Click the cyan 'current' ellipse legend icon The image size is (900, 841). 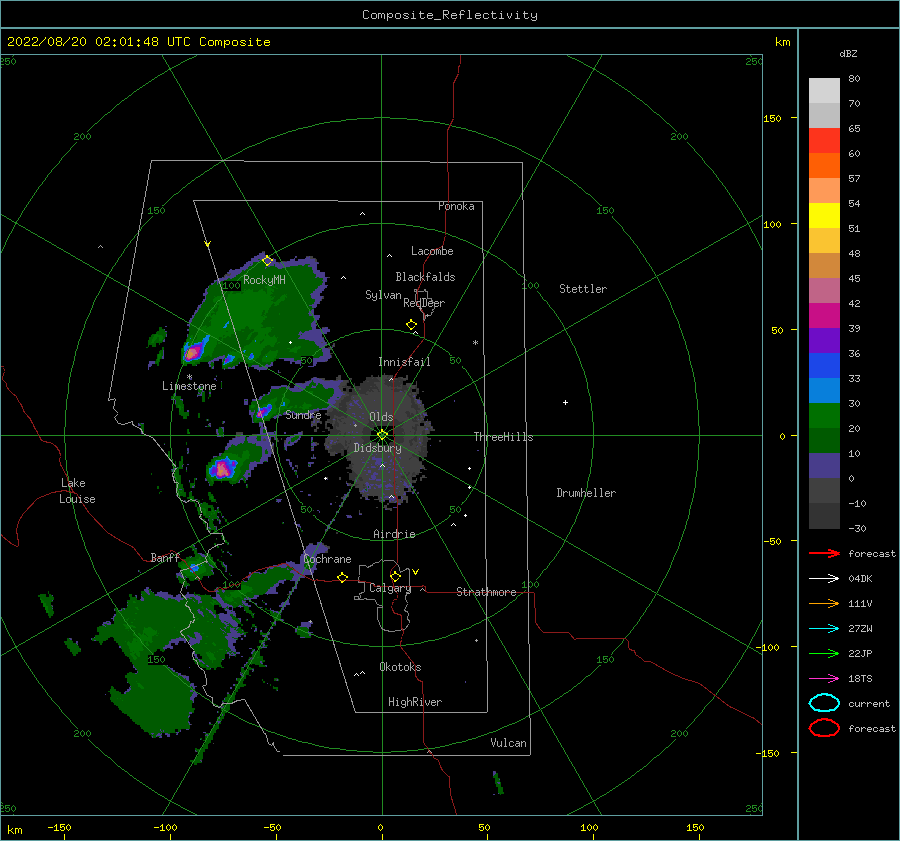[x=824, y=703]
